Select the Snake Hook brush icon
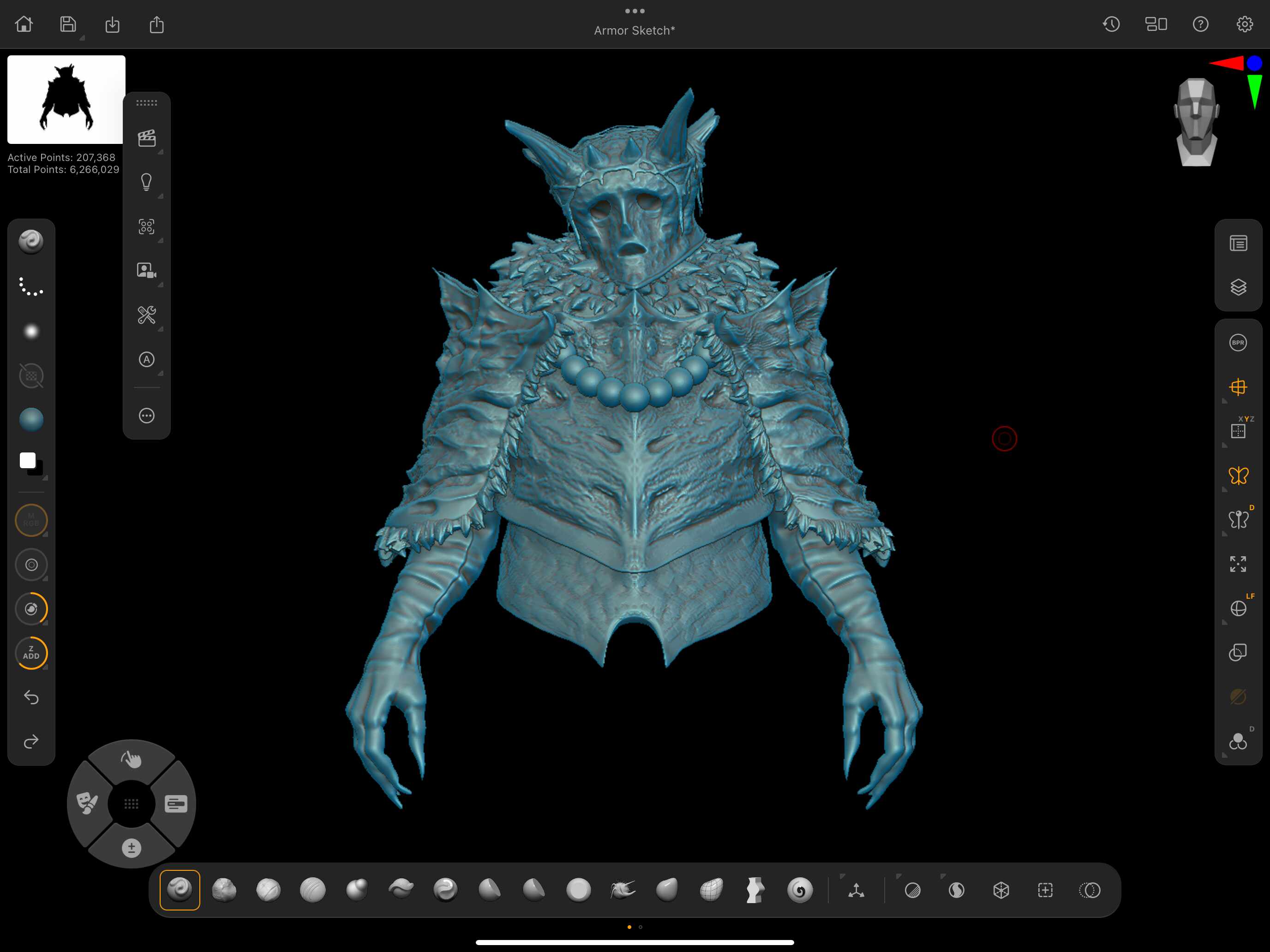This screenshot has height=952, width=1270. point(623,890)
